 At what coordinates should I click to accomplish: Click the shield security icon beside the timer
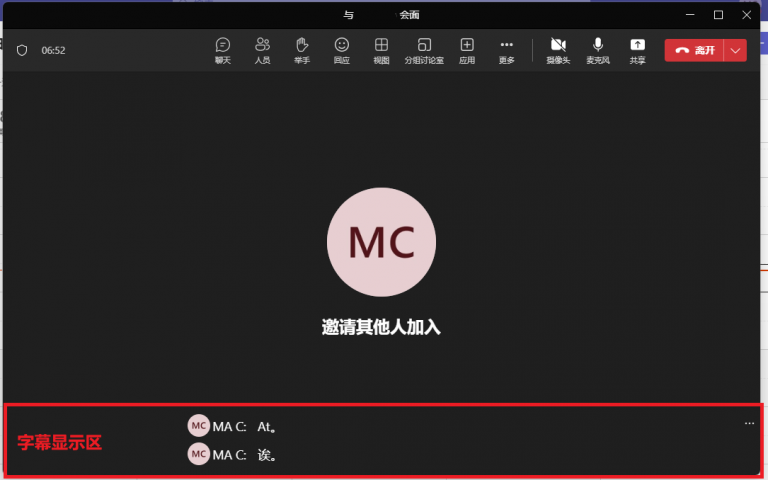pos(22,50)
